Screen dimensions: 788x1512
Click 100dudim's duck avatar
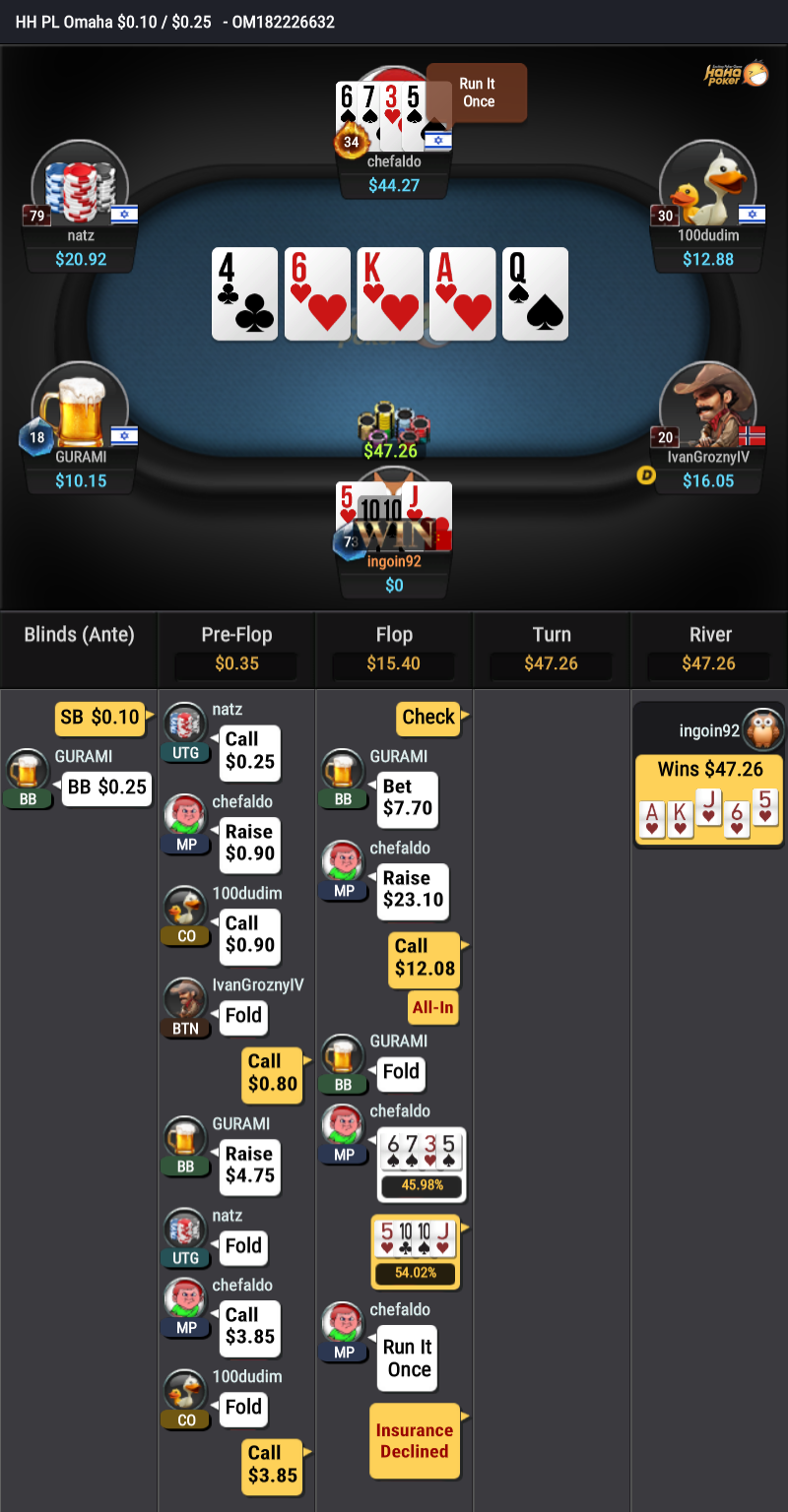pyautogui.click(x=708, y=185)
